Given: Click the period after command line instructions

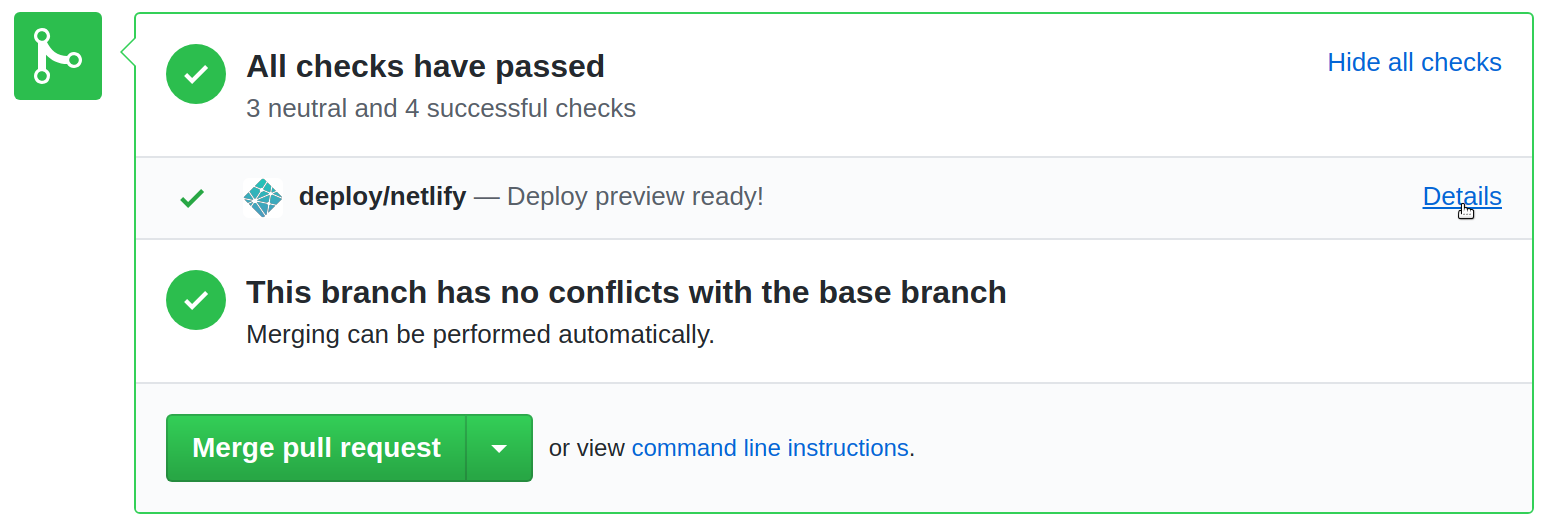Looking at the screenshot, I should pos(912,449).
